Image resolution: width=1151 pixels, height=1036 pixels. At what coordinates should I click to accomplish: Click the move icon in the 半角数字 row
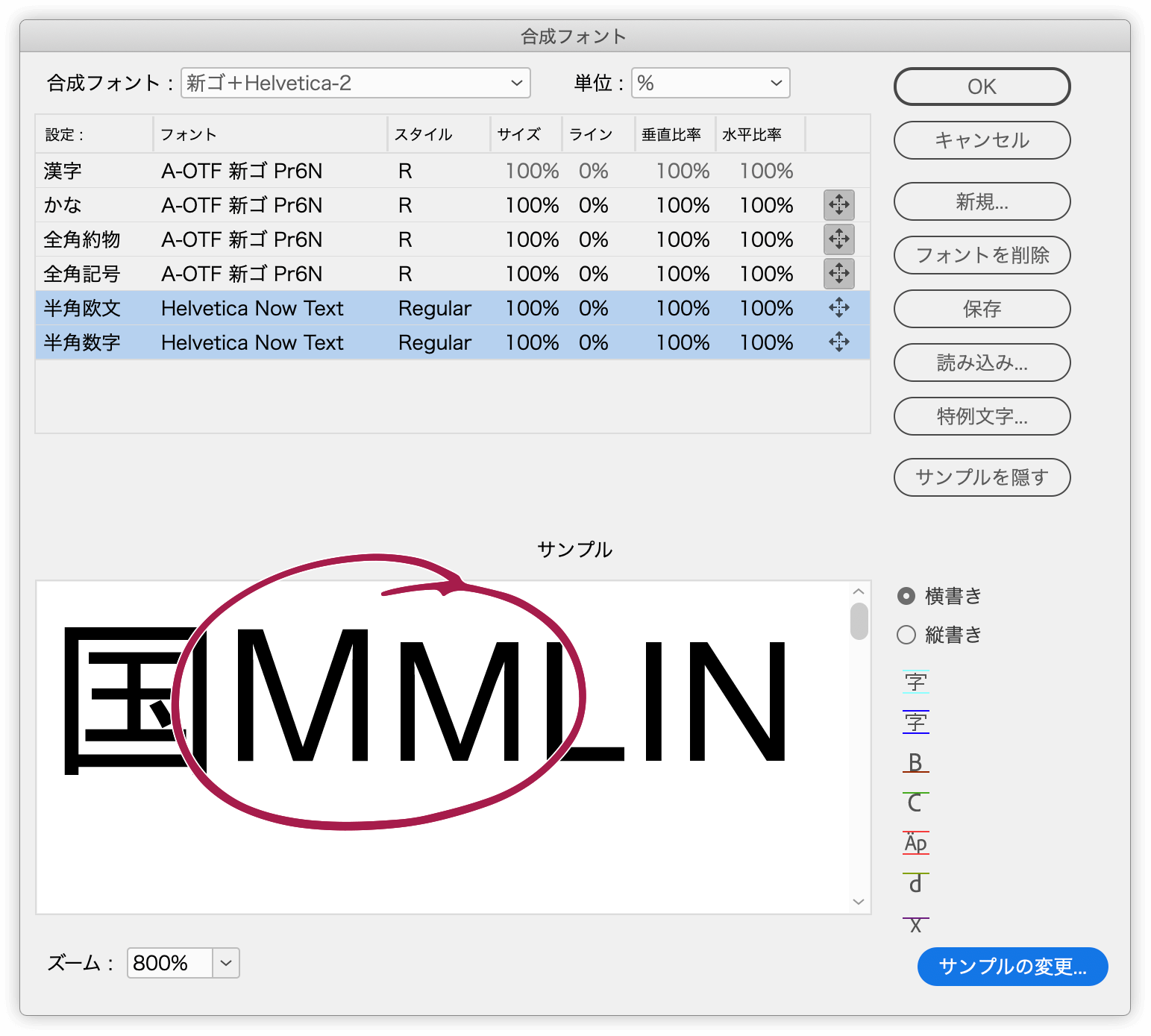[839, 342]
